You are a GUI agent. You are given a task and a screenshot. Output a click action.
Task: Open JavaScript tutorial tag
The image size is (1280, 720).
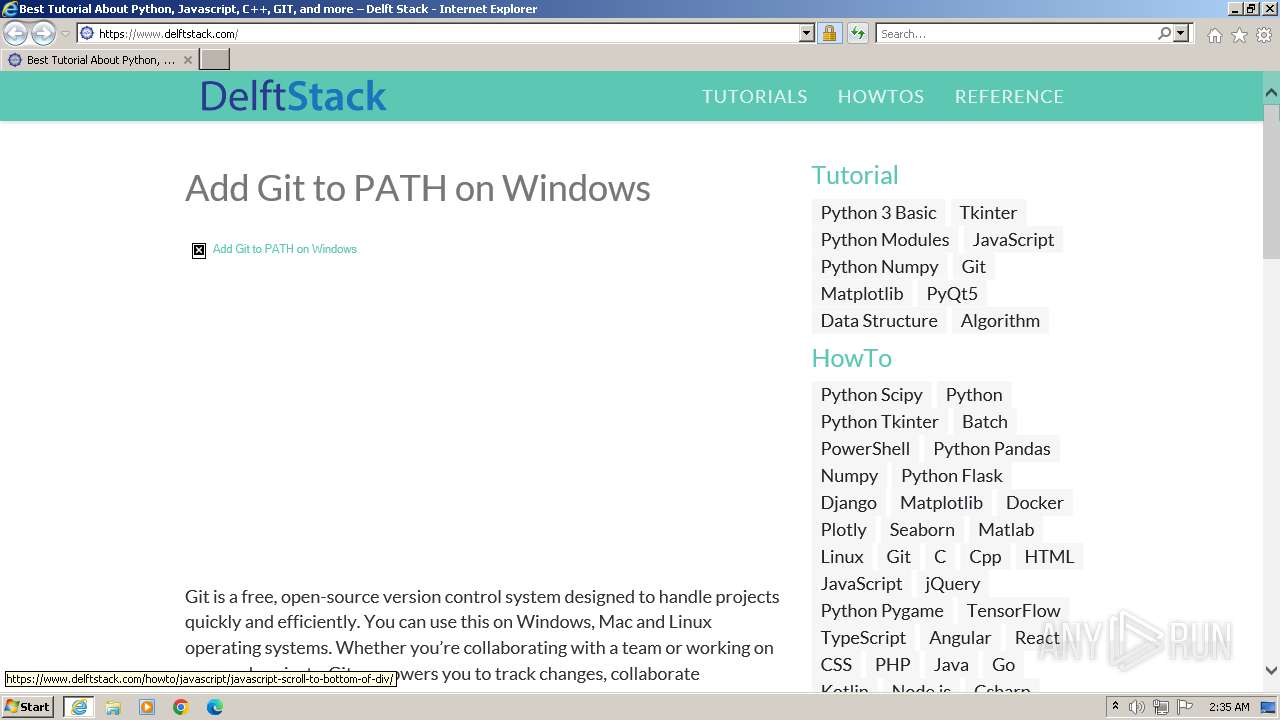coord(1013,239)
